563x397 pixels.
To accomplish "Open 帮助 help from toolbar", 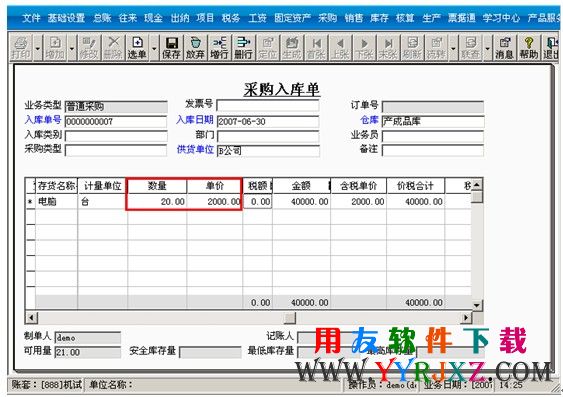I will click(529, 48).
